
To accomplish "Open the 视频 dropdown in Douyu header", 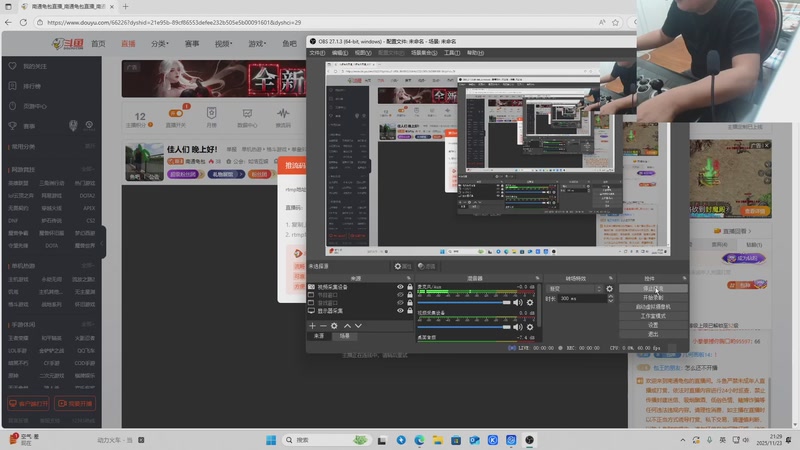I will coord(223,44).
